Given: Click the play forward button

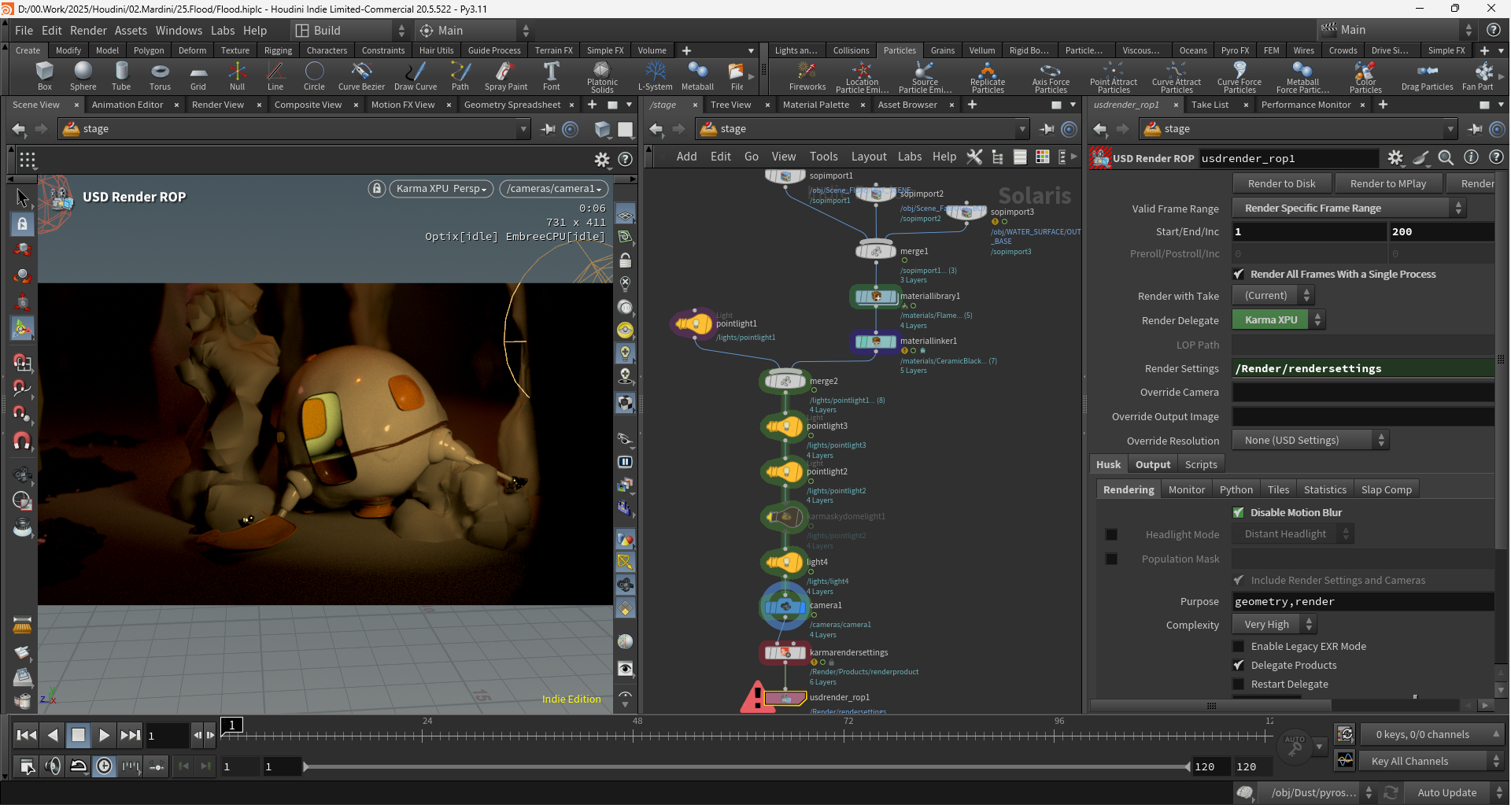Looking at the screenshot, I should (x=104, y=736).
